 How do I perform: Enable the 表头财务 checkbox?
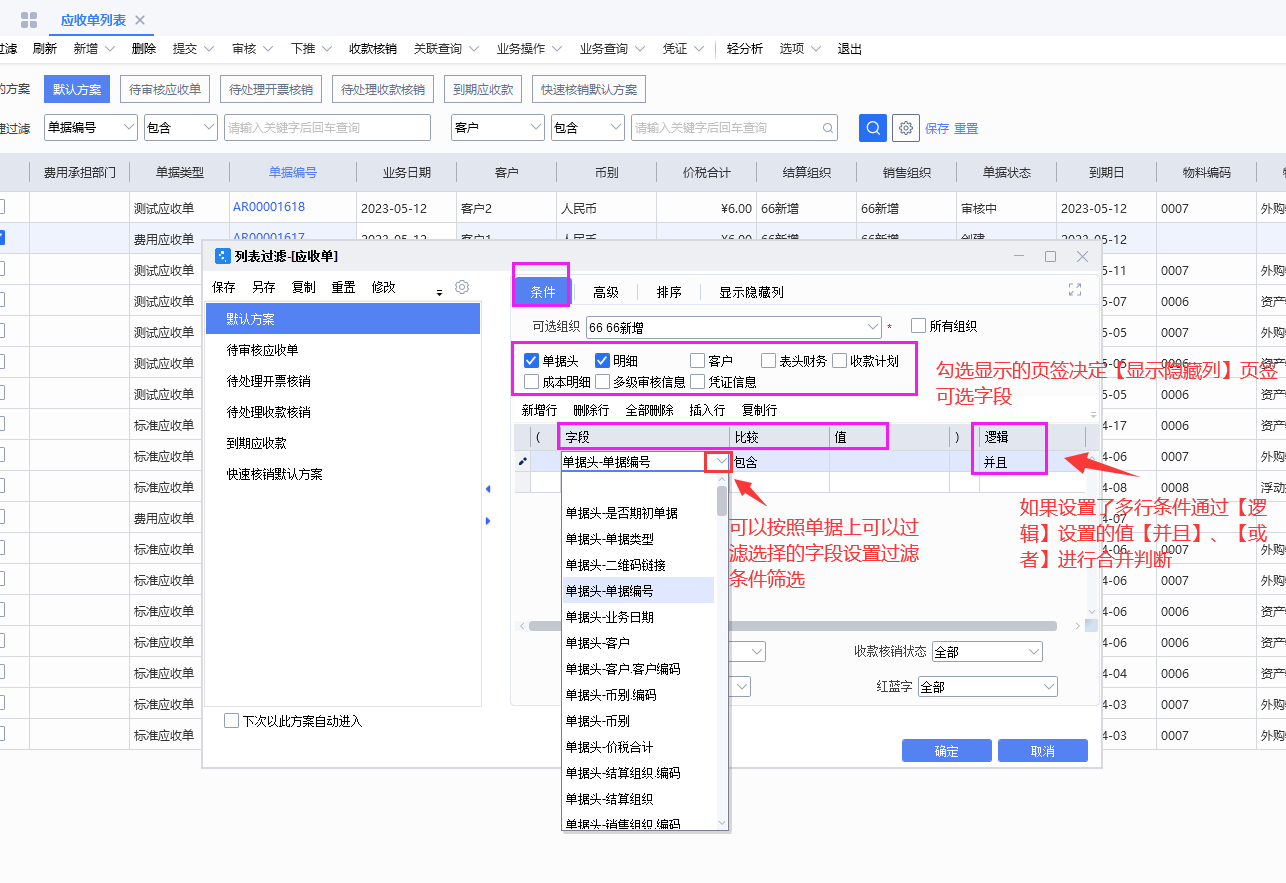(x=768, y=361)
